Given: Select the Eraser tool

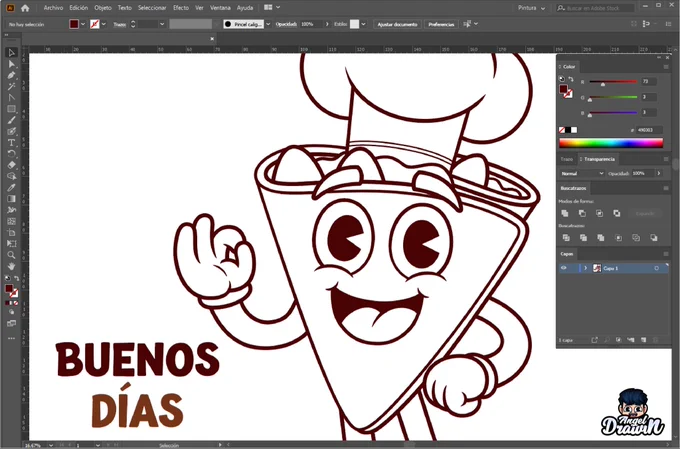Looking at the screenshot, I should tap(12, 165).
